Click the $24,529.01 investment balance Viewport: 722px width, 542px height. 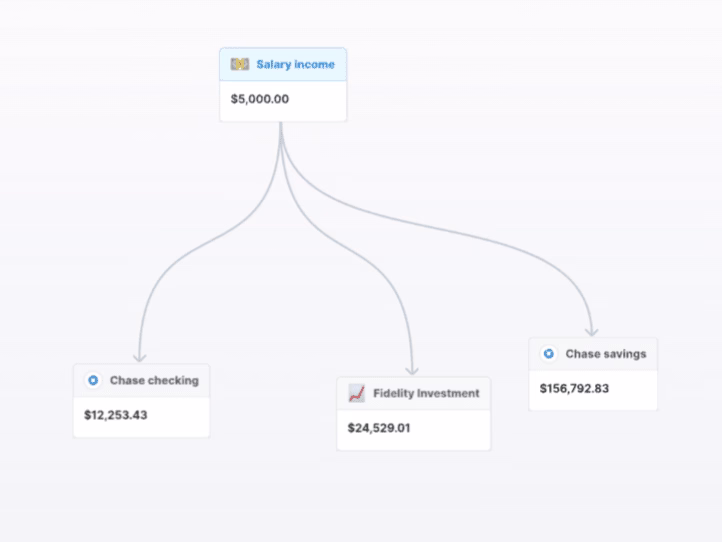pos(378,428)
